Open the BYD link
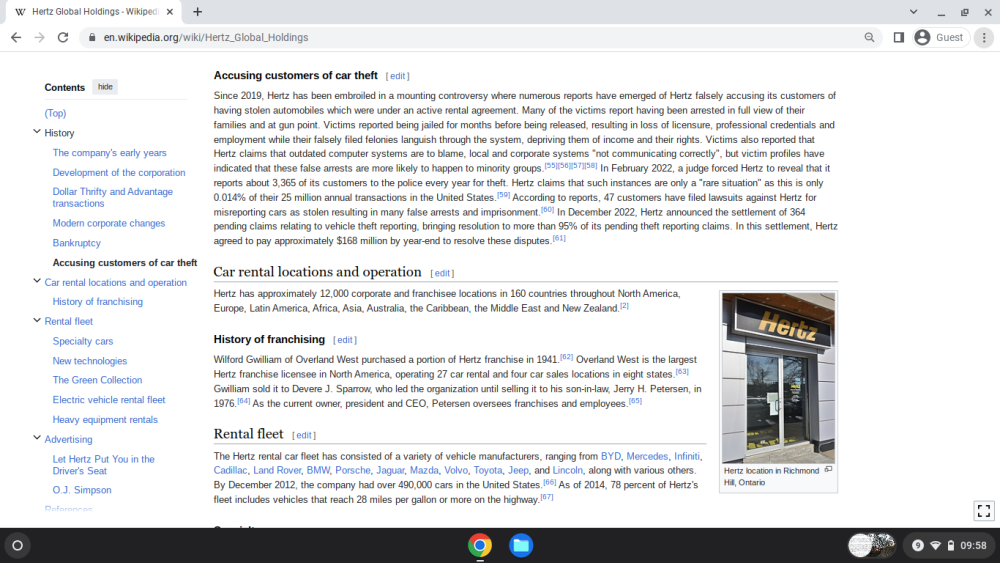1000x563 pixels. coord(610,456)
